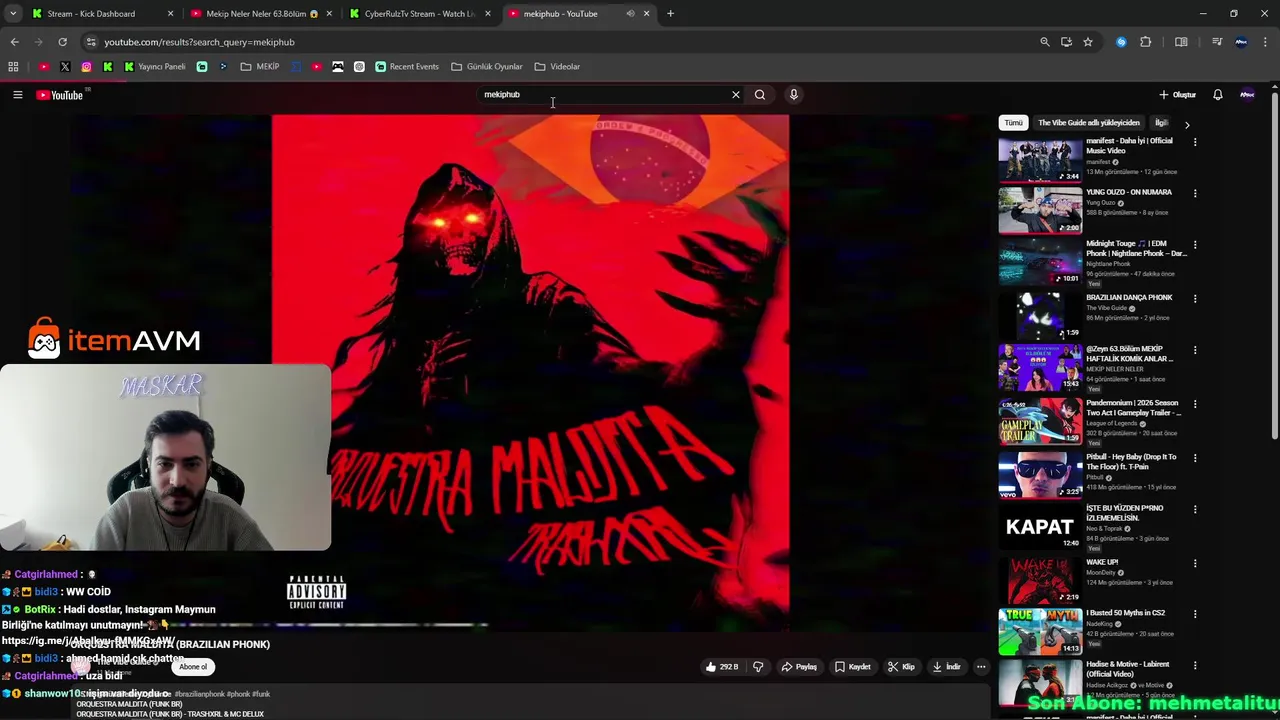Go to YouTube home via logo
Image resolution: width=1280 pixels, height=720 pixels.
click(60, 95)
